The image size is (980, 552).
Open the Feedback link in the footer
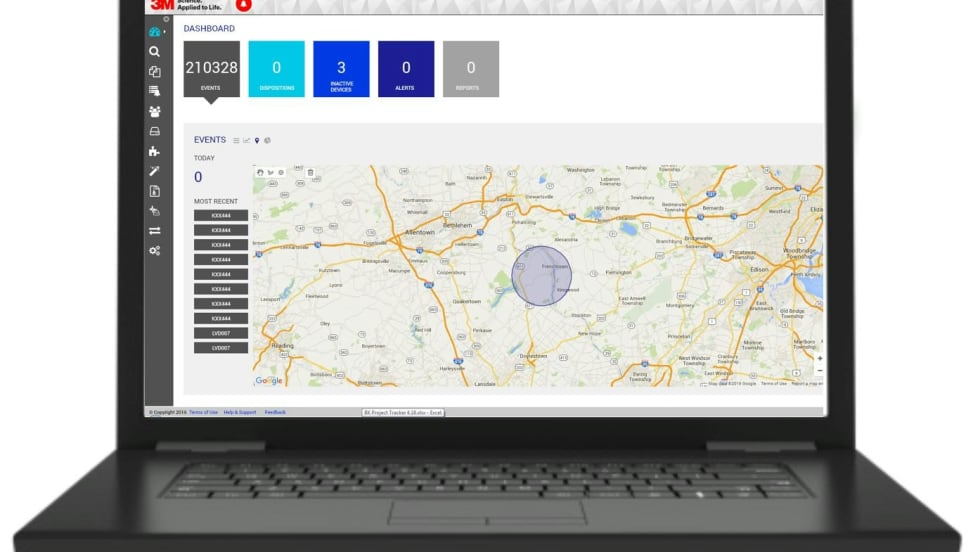[275, 412]
